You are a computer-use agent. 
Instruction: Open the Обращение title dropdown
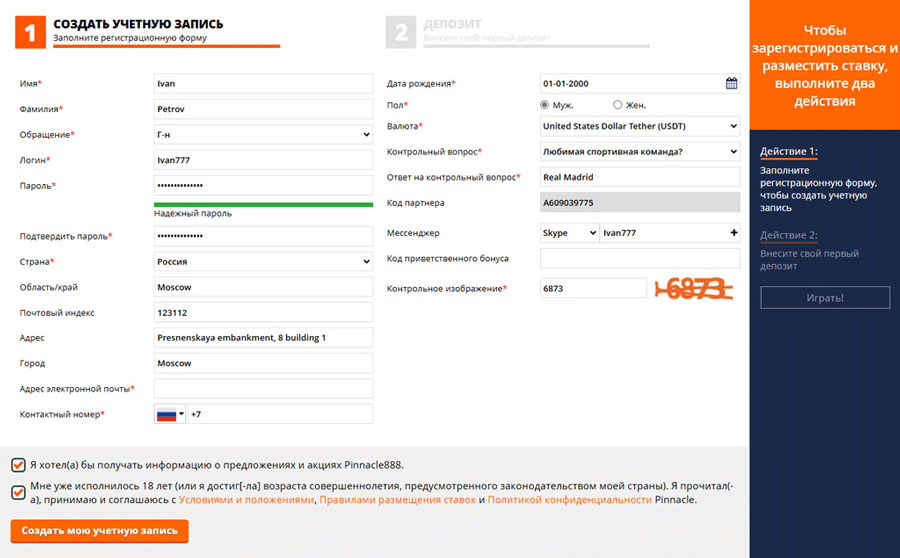click(263, 135)
